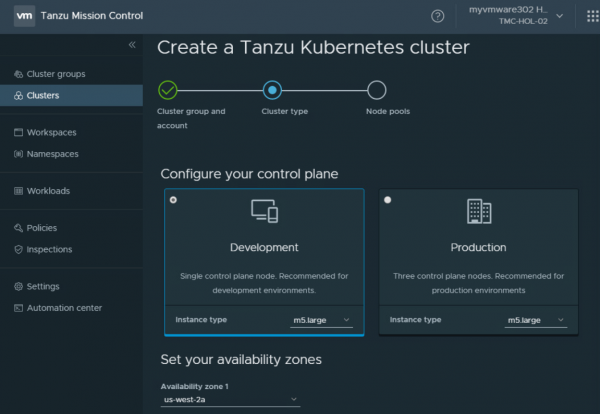
Task: Open Development instance type dropdown
Action: tap(317, 320)
